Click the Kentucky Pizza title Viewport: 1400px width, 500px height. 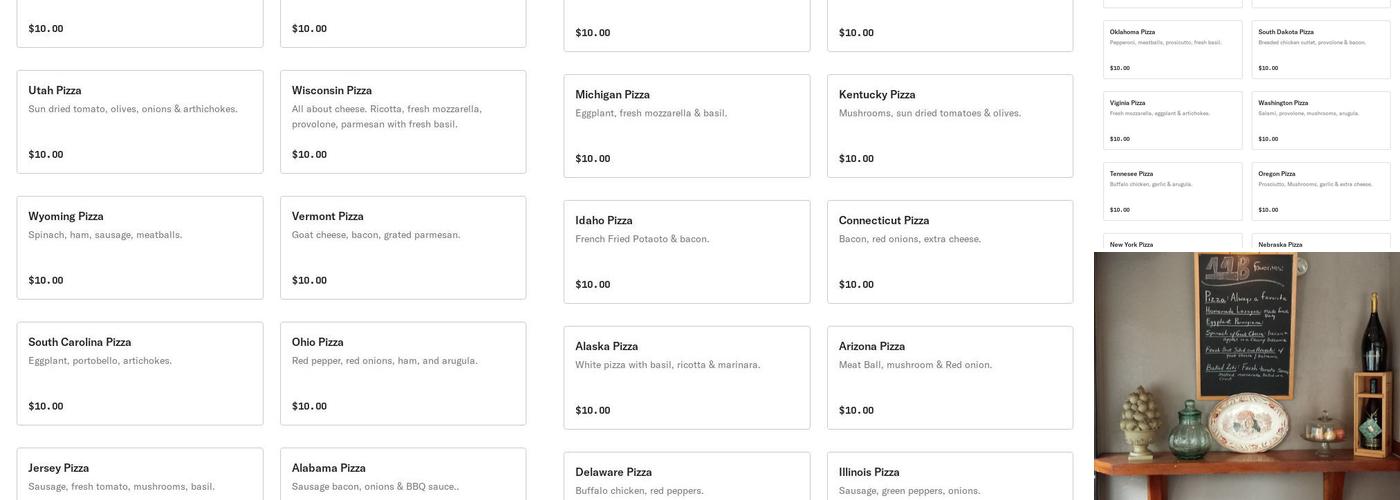coord(877,95)
